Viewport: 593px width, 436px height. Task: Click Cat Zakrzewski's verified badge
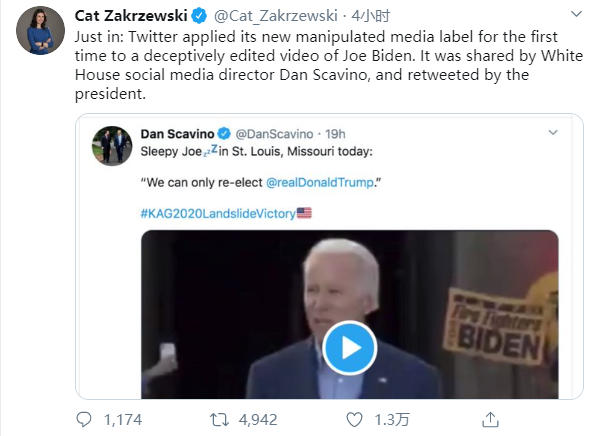point(199,16)
